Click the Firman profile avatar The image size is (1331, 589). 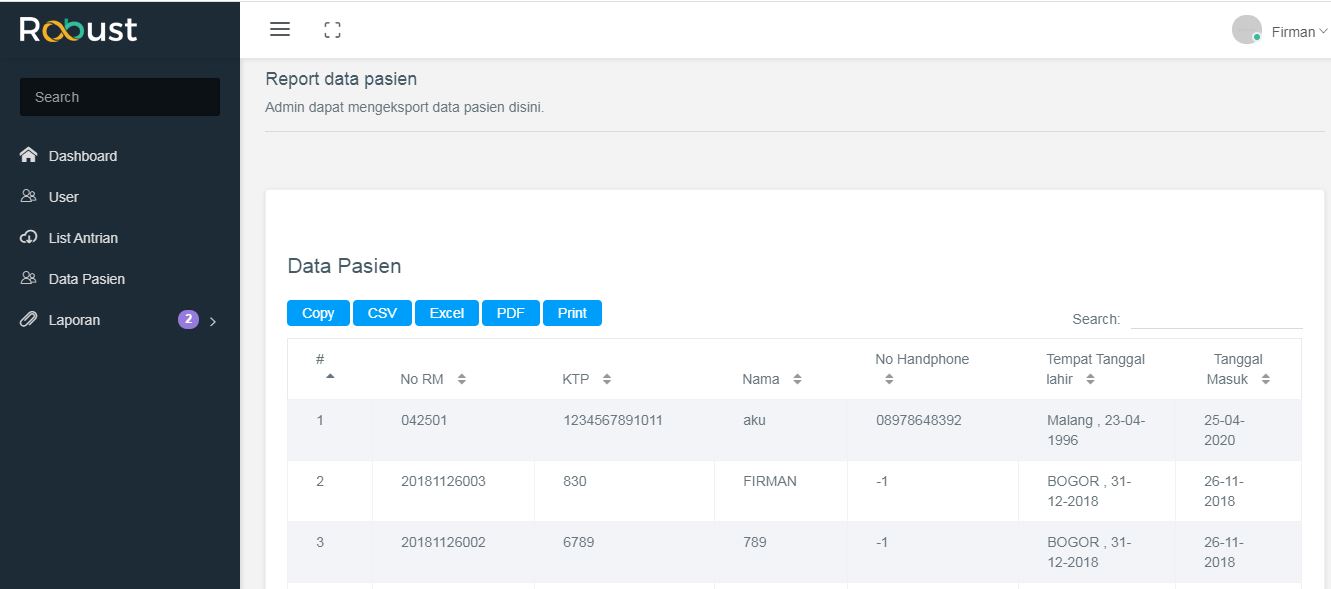tap(1246, 29)
